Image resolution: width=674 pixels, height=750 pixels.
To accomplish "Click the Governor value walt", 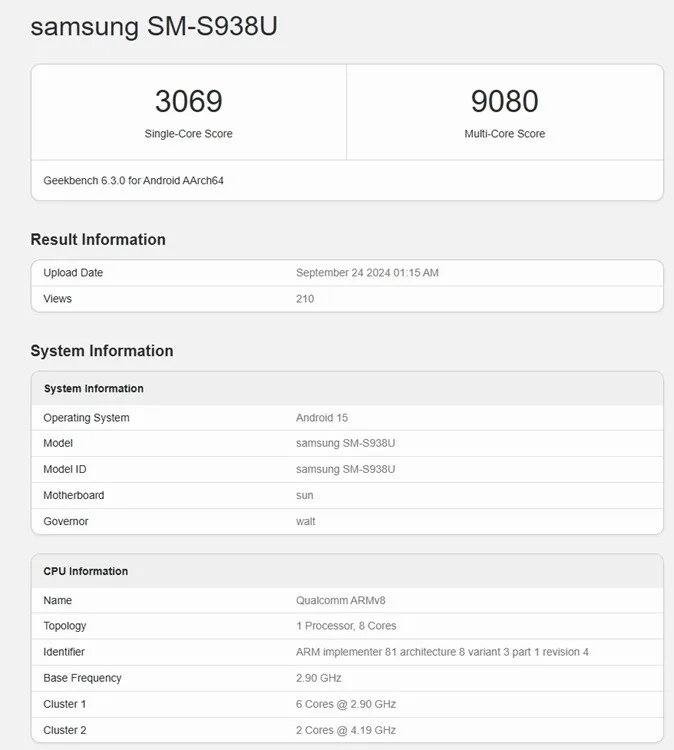I will click(306, 521).
